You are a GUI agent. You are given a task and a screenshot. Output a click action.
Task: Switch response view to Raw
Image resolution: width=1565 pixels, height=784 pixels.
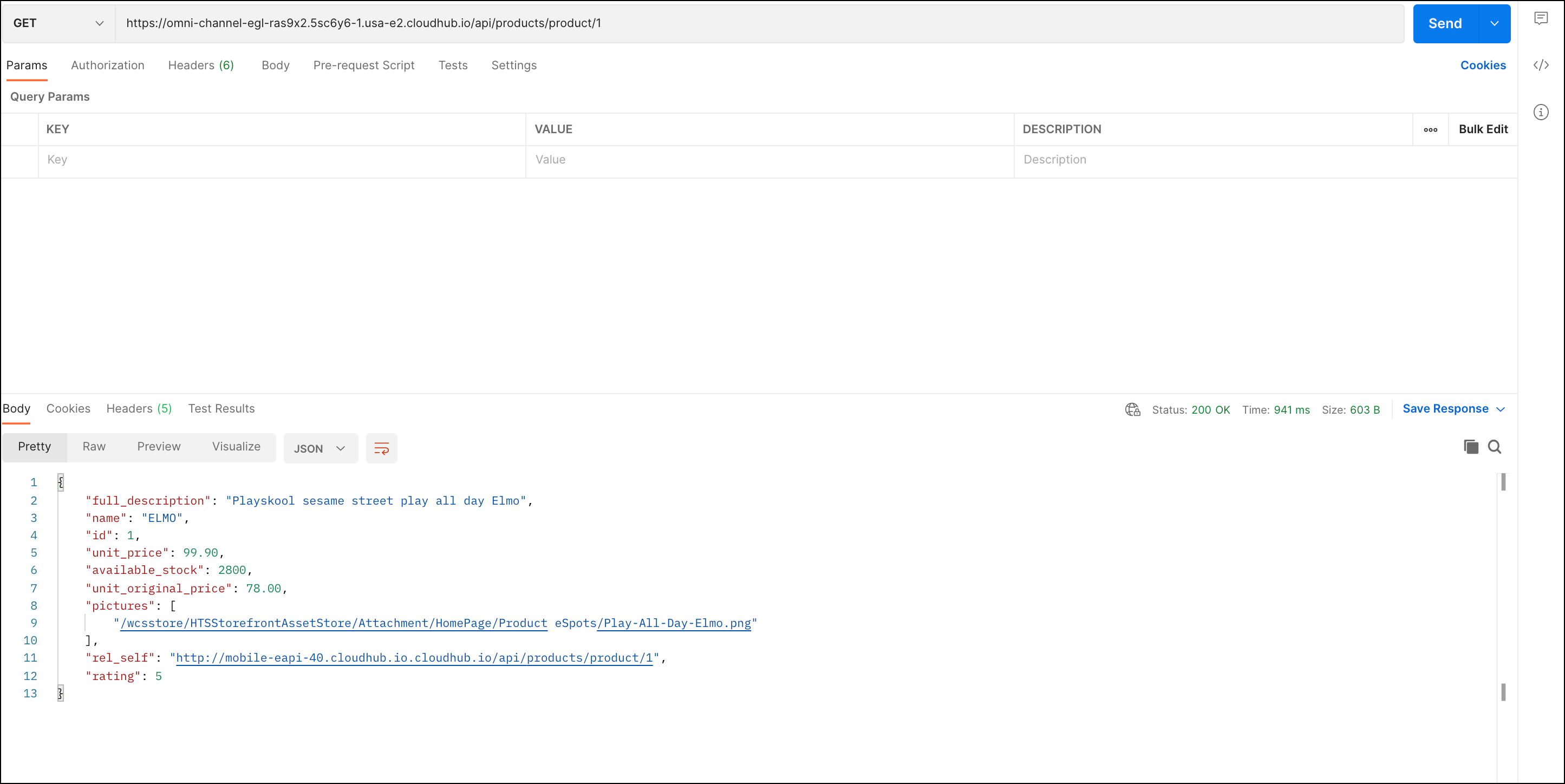[94, 447]
